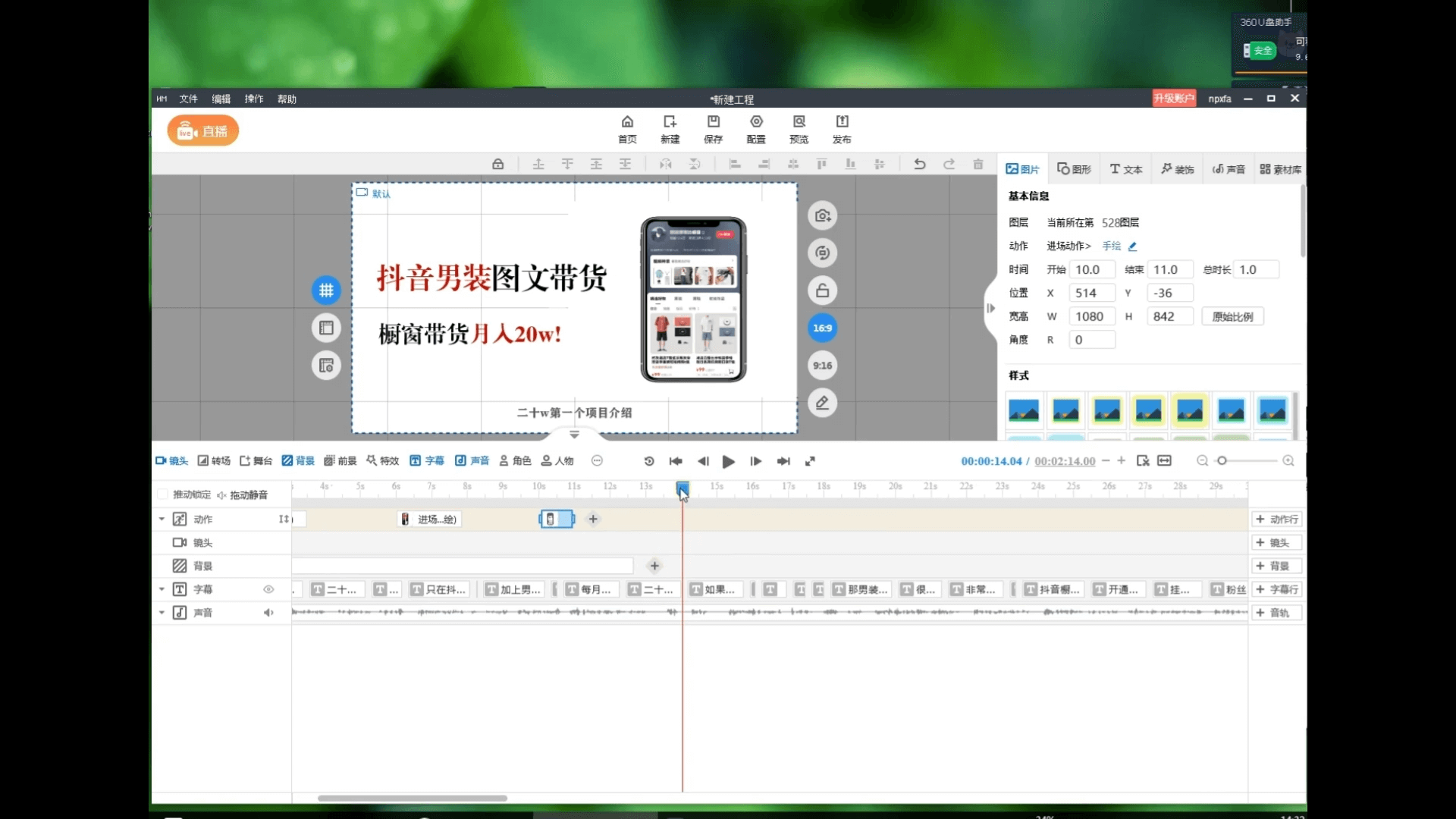The image size is (1456, 819).
Task: Click the pencil edit icon beside canvas
Action: coord(822,403)
